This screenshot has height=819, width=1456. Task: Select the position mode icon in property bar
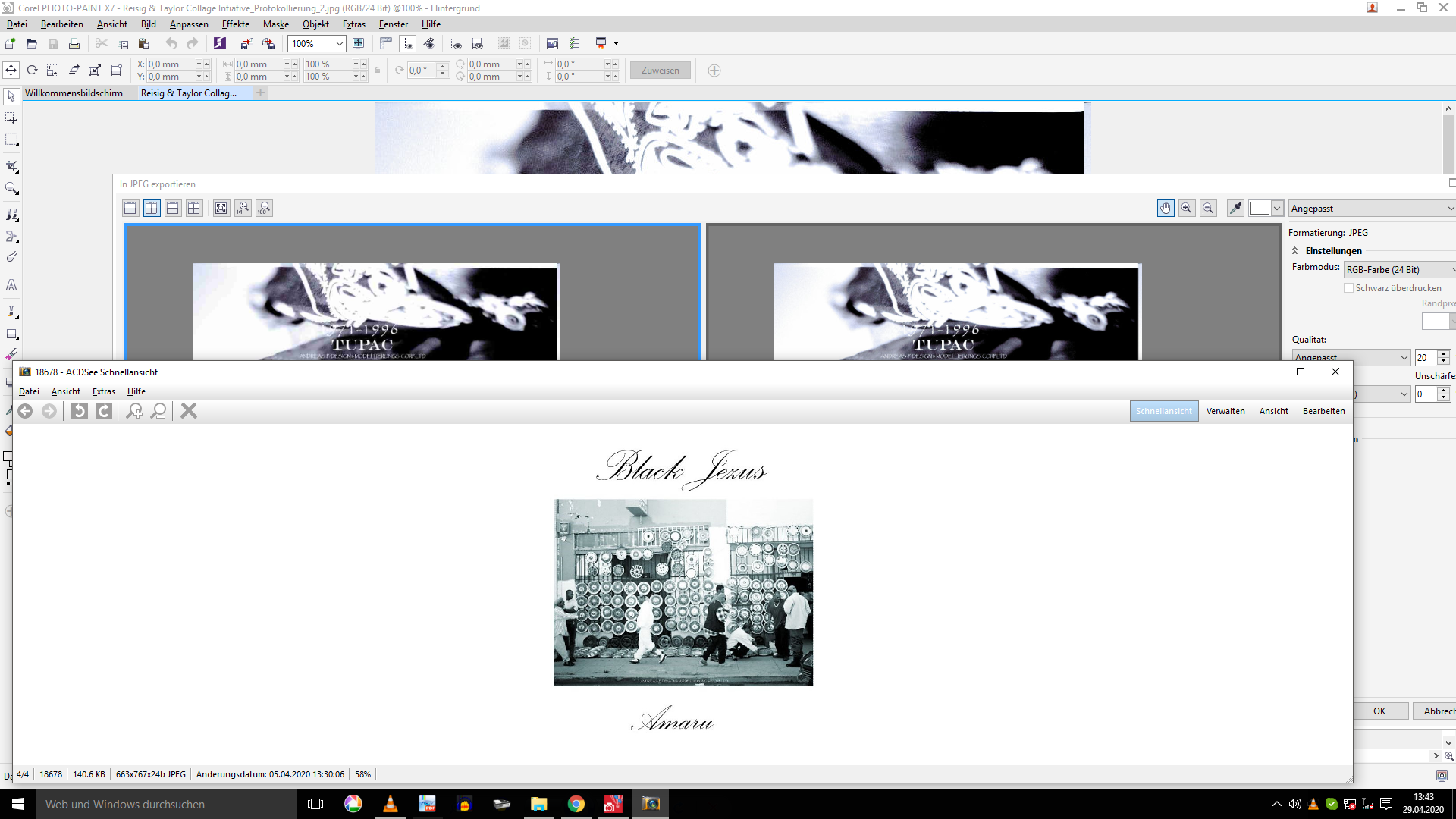pos(11,71)
